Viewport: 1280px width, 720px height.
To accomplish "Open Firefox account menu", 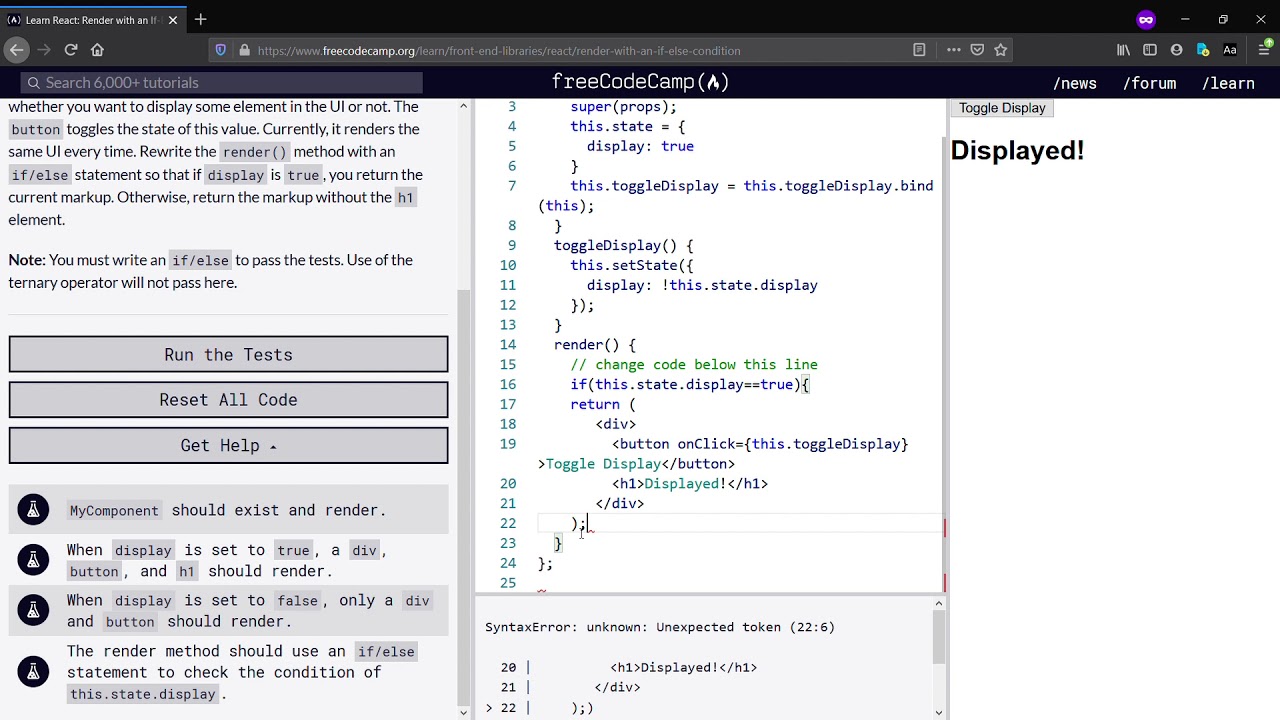I will pyautogui.click(x=1176, y=50).
